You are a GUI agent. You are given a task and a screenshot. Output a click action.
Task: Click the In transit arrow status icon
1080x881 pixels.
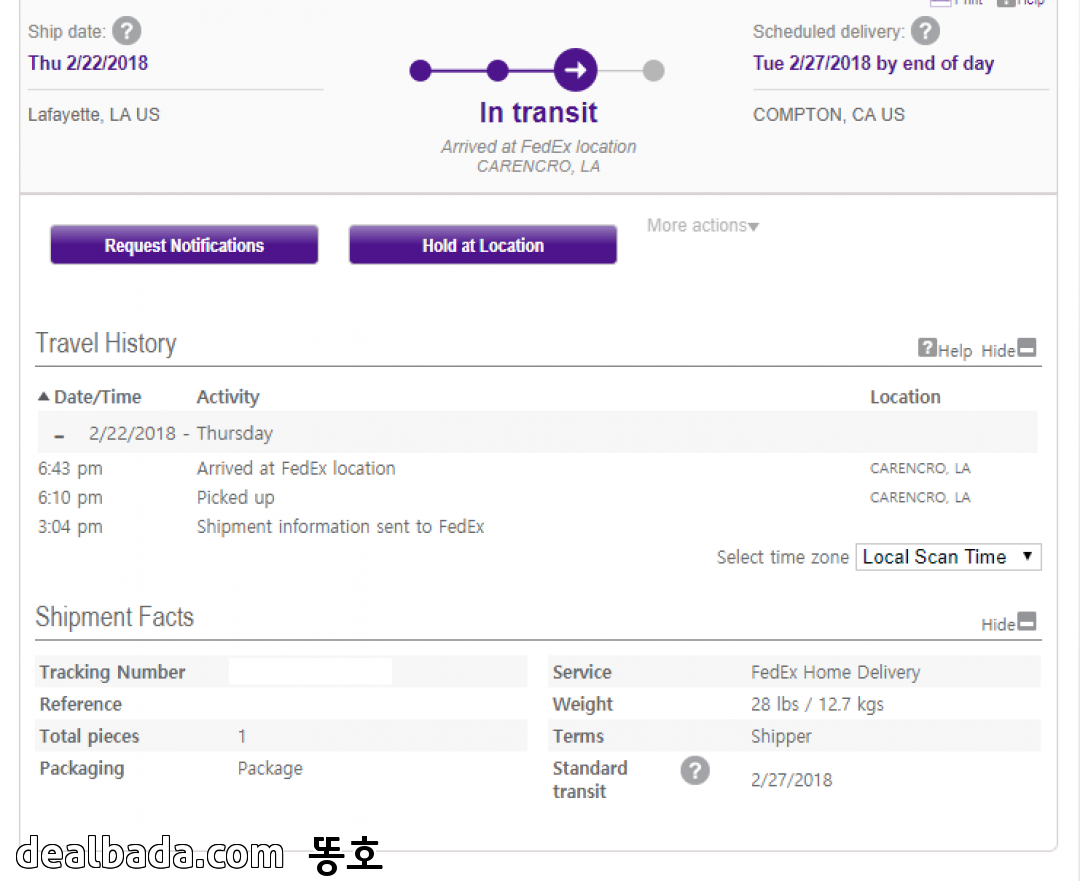pyautogui.click(x=576, y=70)
